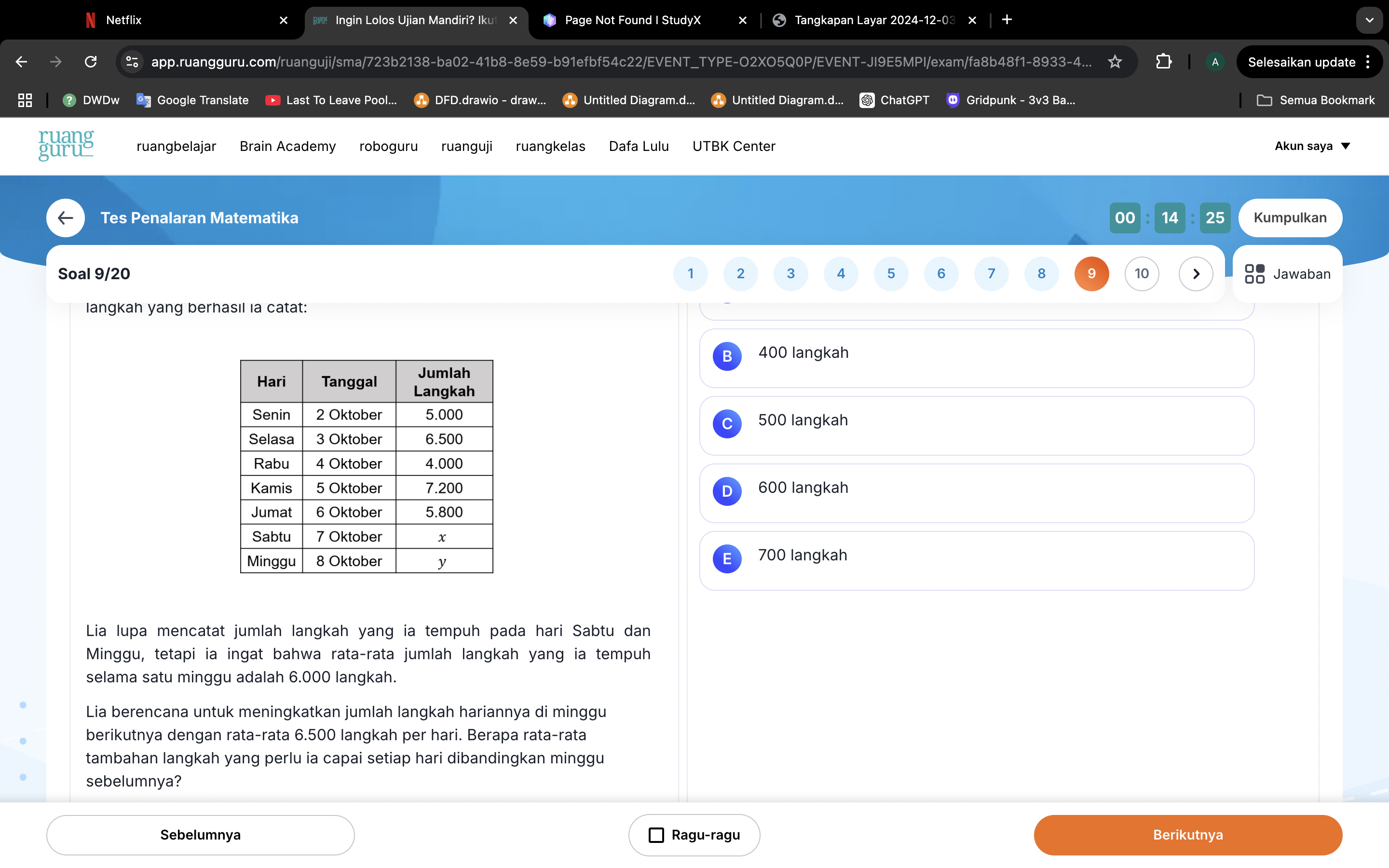Select answer E 700 langkah
Screen dimensions: 1389x868
(x=976, y=561)
